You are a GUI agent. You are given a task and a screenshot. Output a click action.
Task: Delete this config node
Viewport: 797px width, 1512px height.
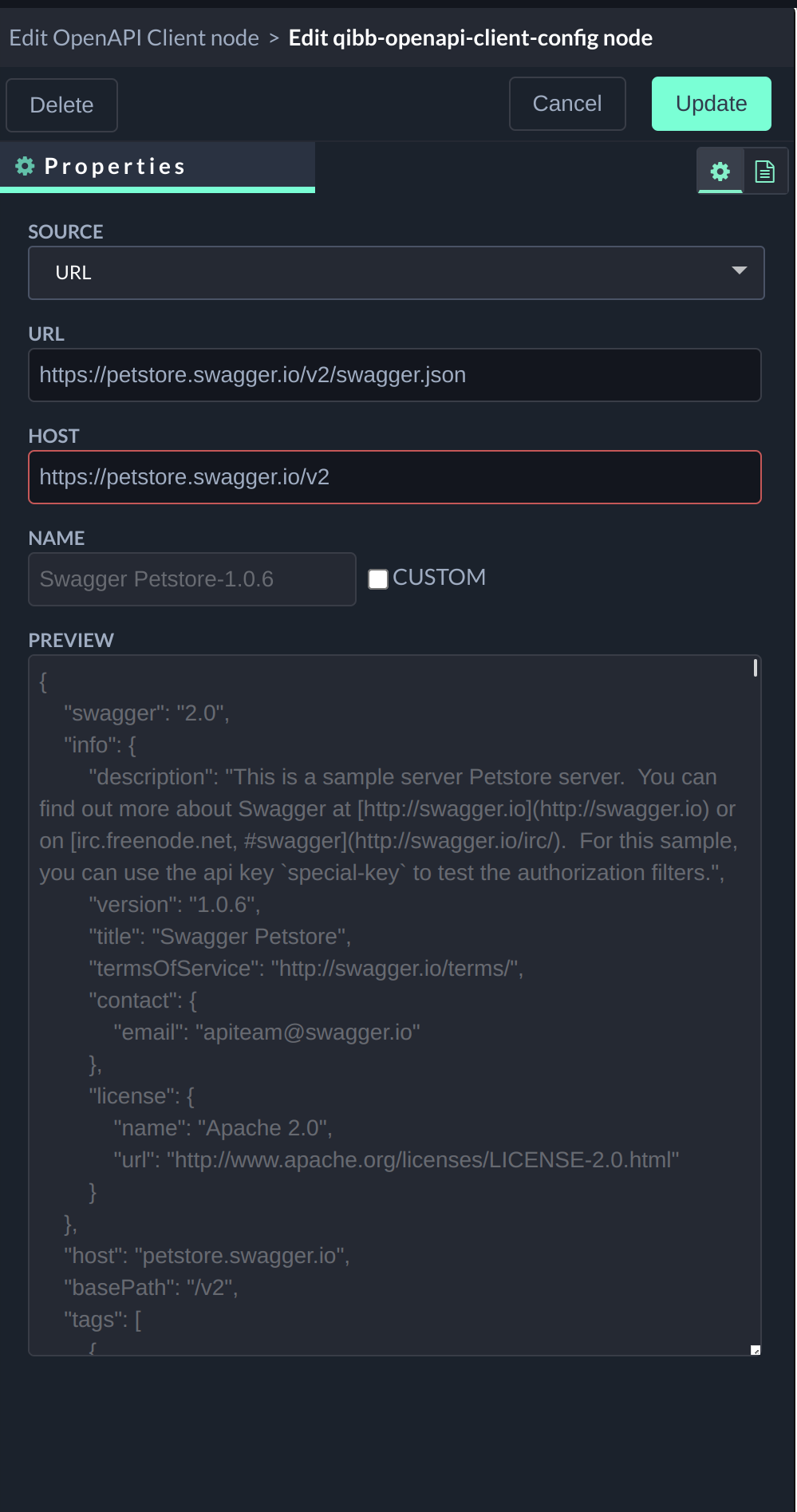tap(61, 105)
